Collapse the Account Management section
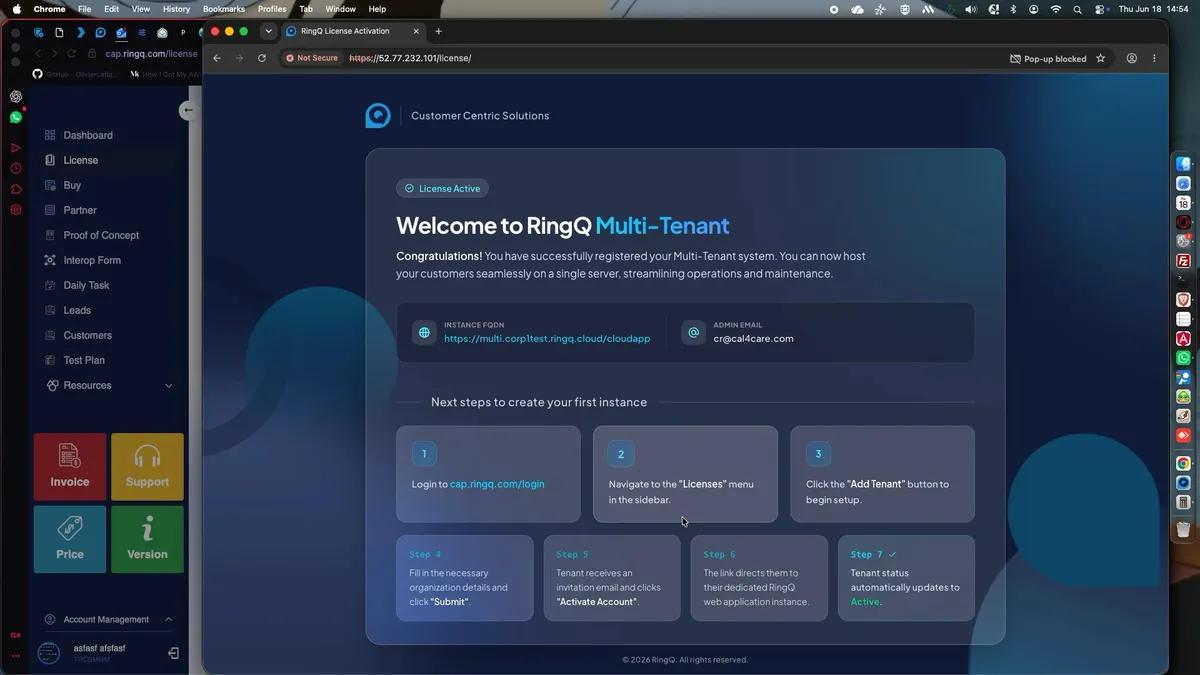 [168, 619]
